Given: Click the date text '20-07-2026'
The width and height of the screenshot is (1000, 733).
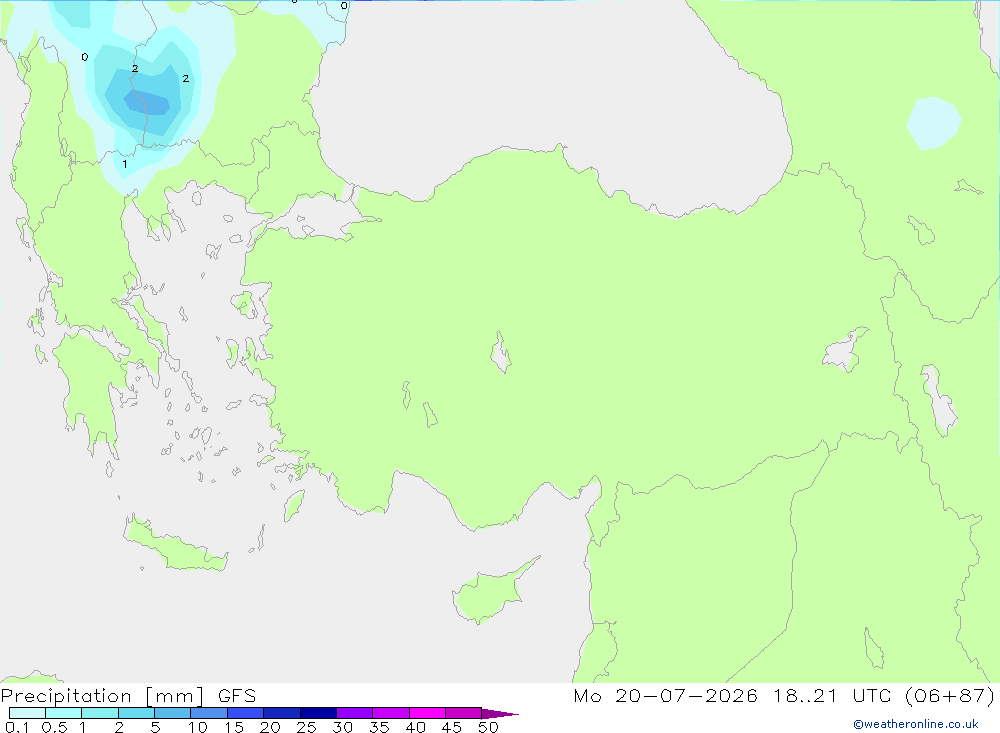Looking at the screenshot, I should click(686, 695).
